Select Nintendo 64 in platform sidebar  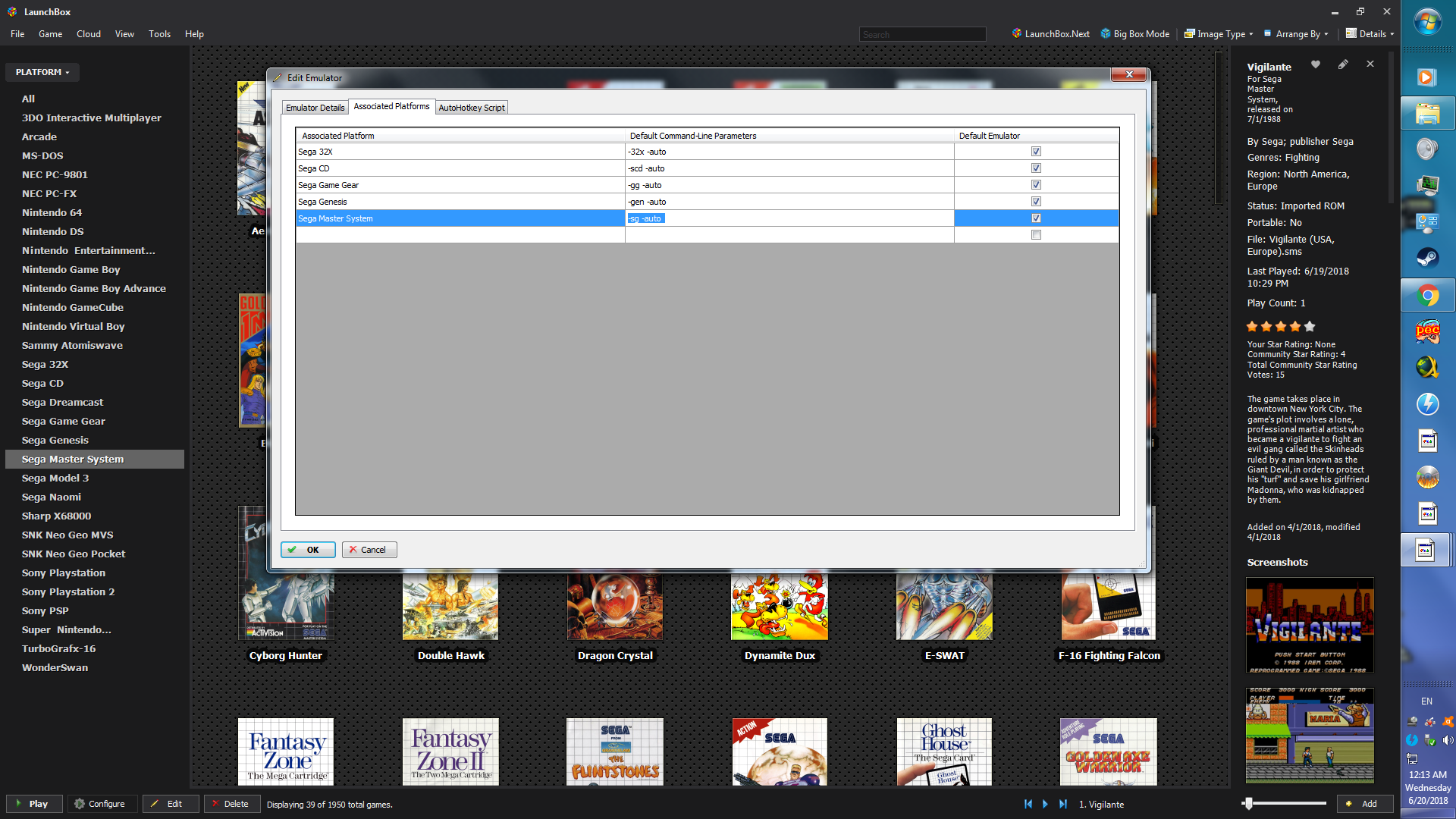pos(52,213)
